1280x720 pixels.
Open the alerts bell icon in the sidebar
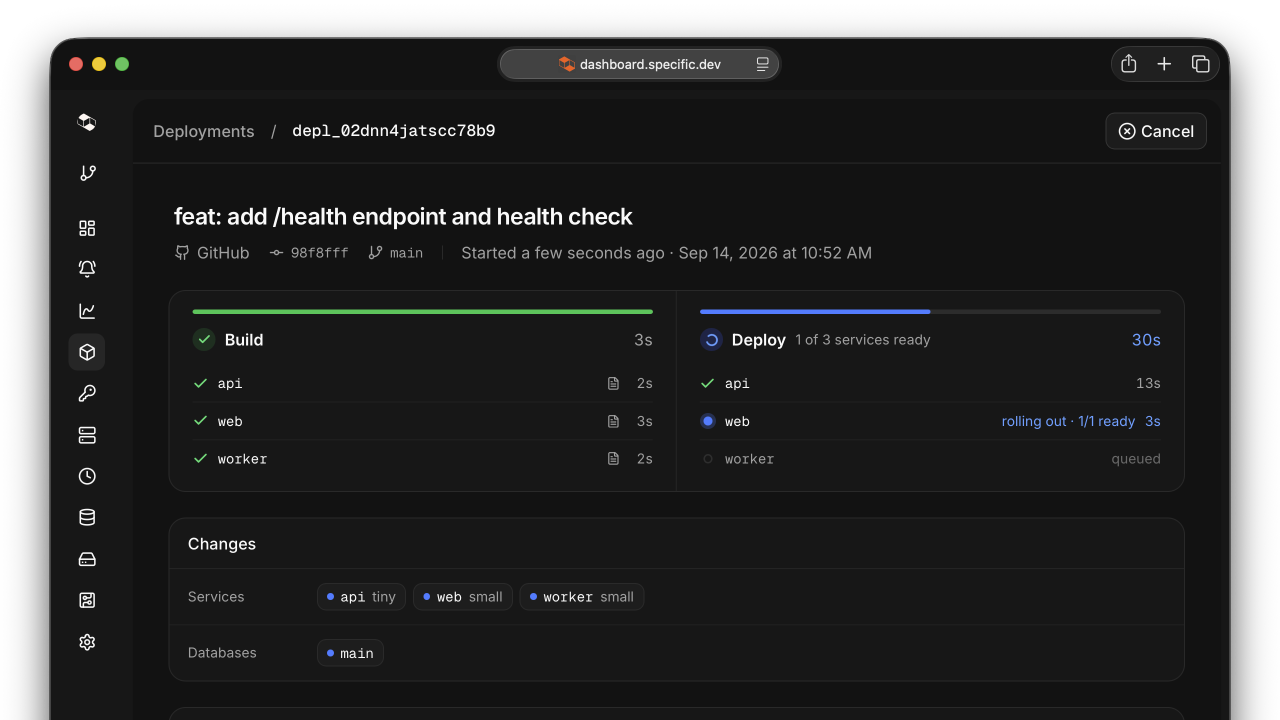coord(87,269)
